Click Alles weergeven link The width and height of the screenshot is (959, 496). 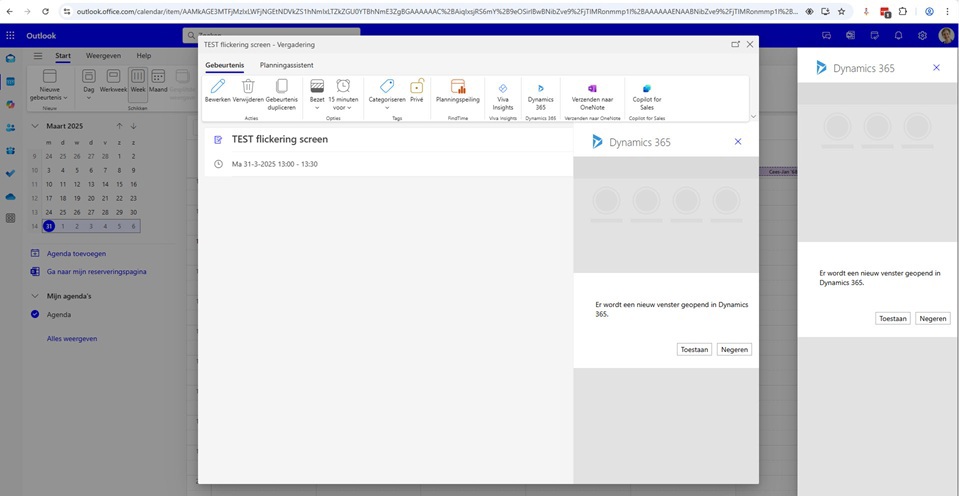click(x=72, y=338)
